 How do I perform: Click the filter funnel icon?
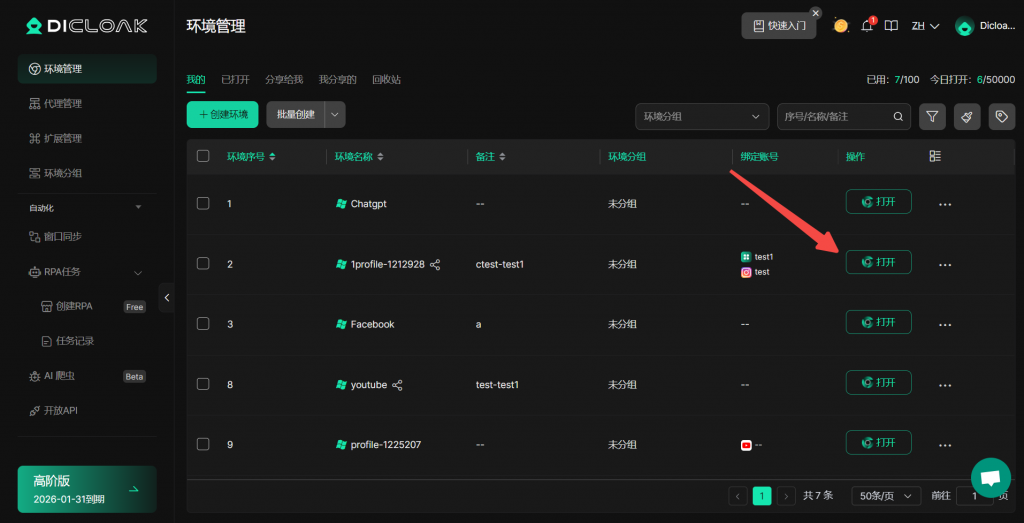click(932, 117)
